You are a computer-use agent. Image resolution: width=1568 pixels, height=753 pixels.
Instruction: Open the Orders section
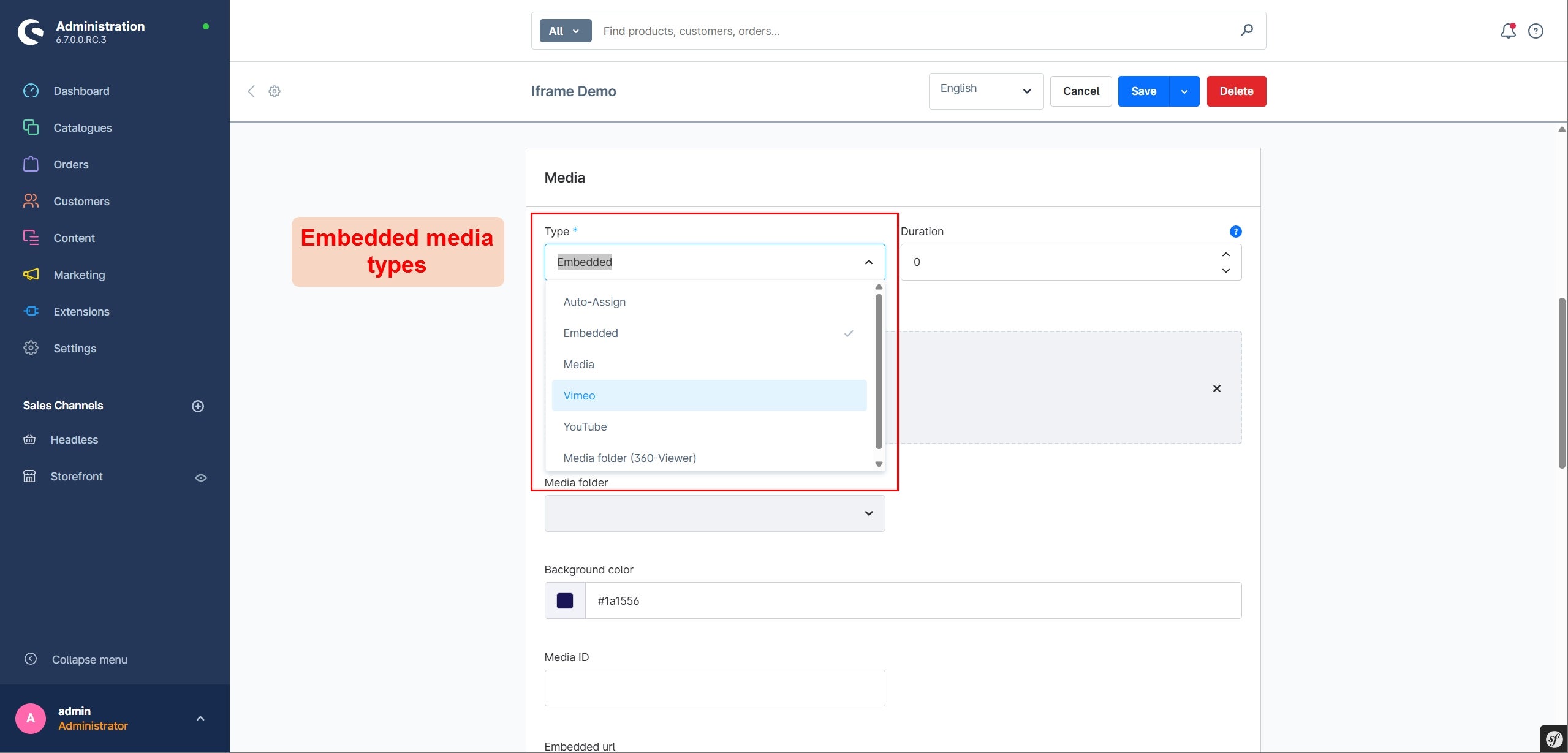(71, 164)
